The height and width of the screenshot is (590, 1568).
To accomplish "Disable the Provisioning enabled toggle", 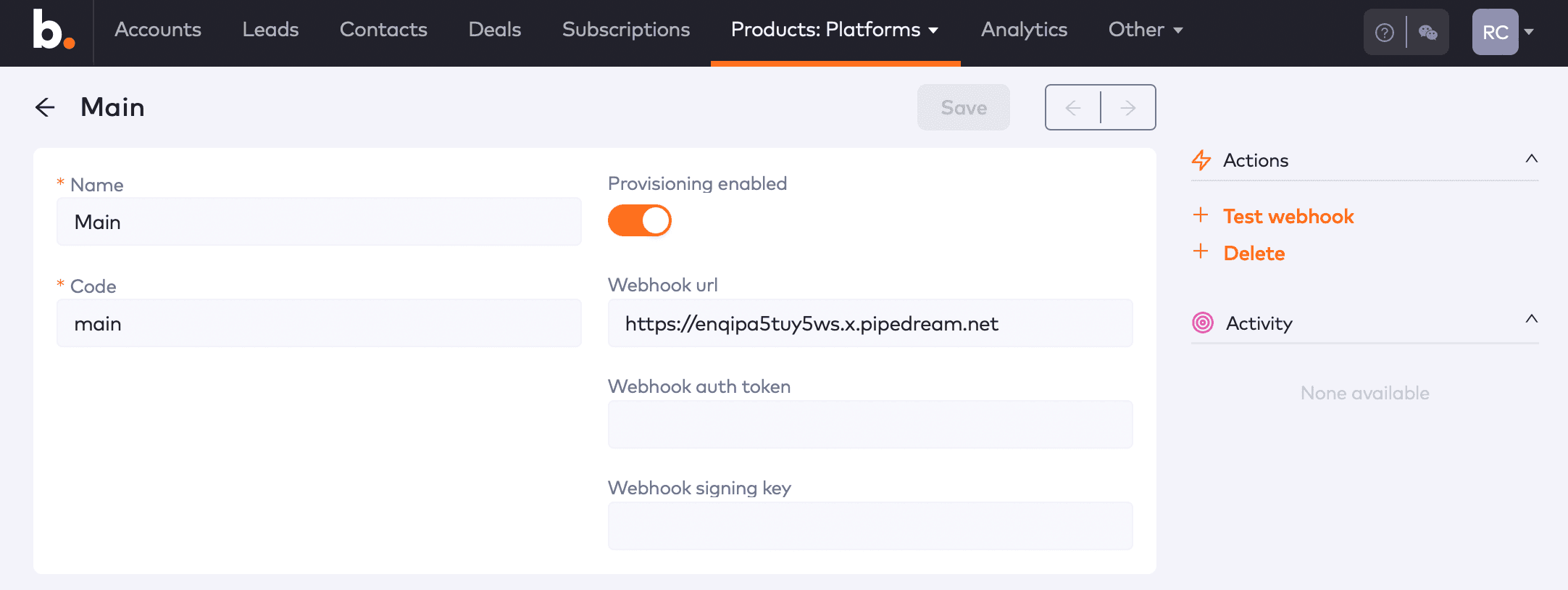I will point(640,220).
